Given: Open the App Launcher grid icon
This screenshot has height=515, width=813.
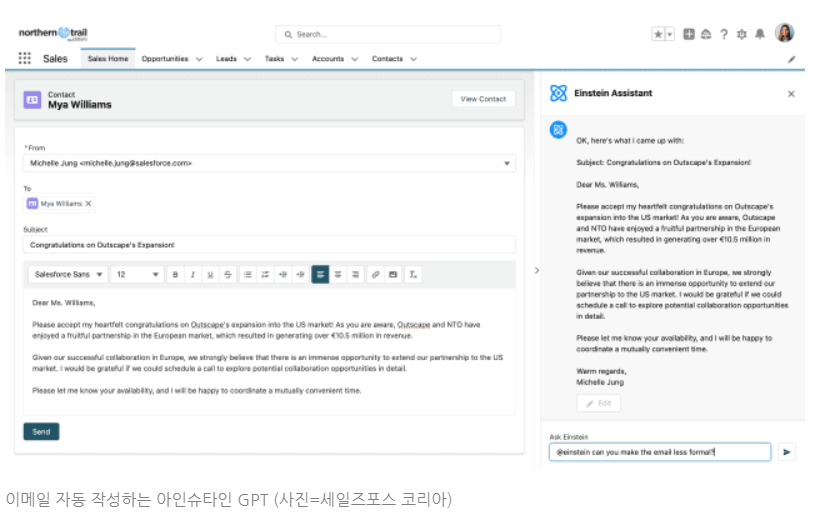Looking at the screenshot, I should click(24, 58).
